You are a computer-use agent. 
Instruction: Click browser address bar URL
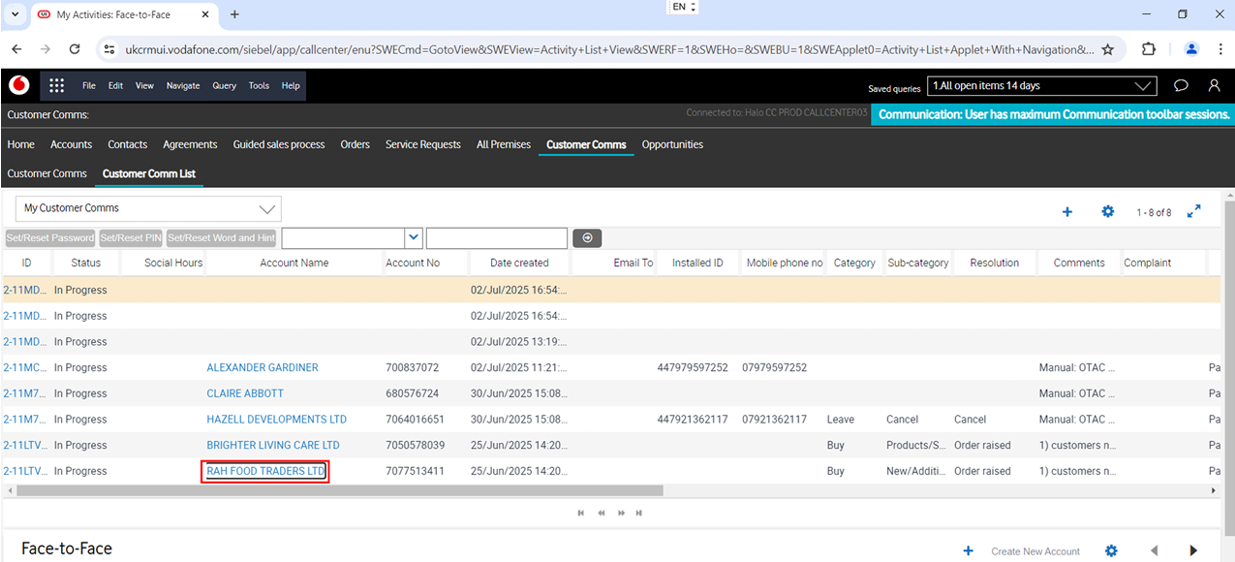(x=609, y=49)
